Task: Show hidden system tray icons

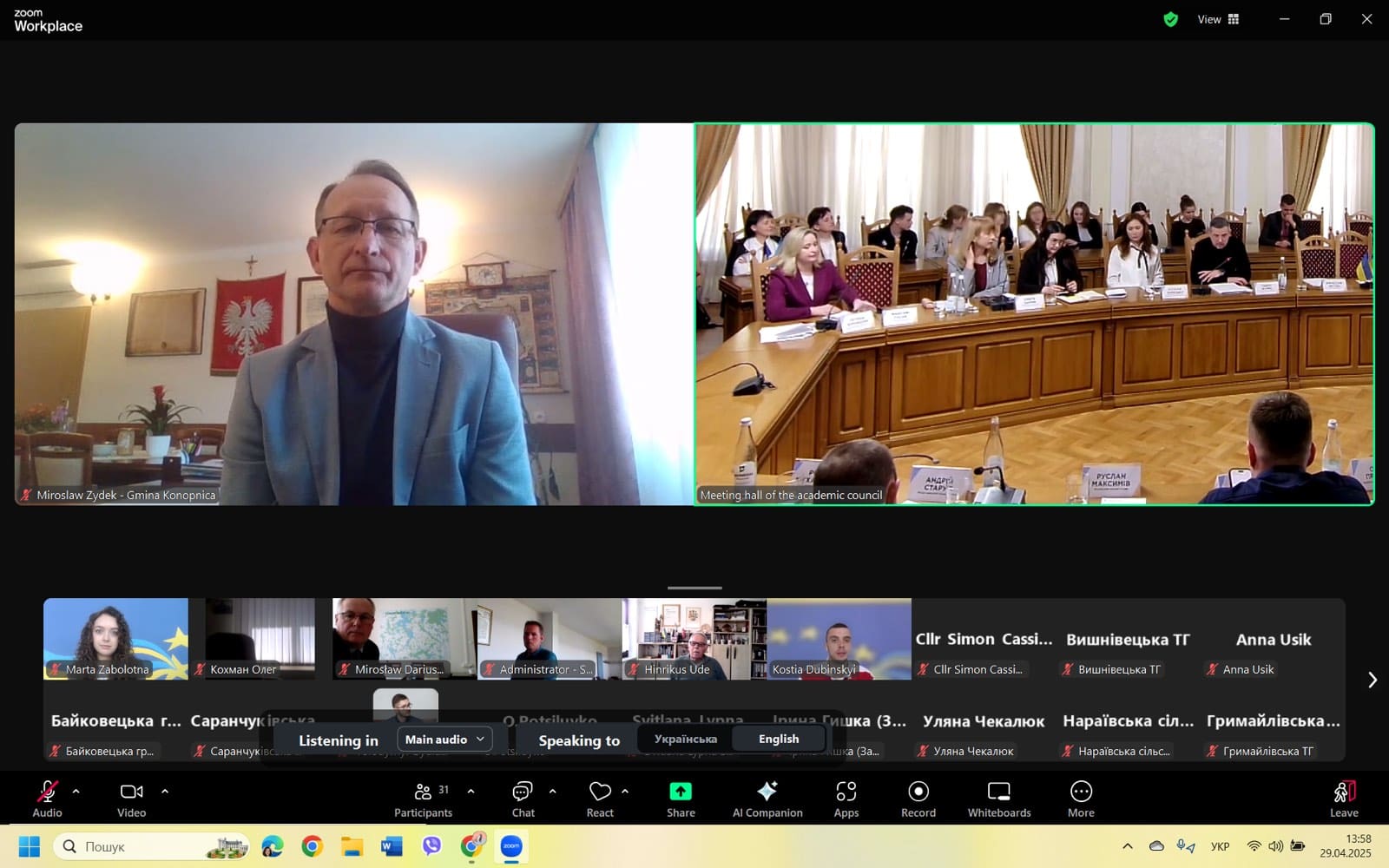Action: [1127, 846]
